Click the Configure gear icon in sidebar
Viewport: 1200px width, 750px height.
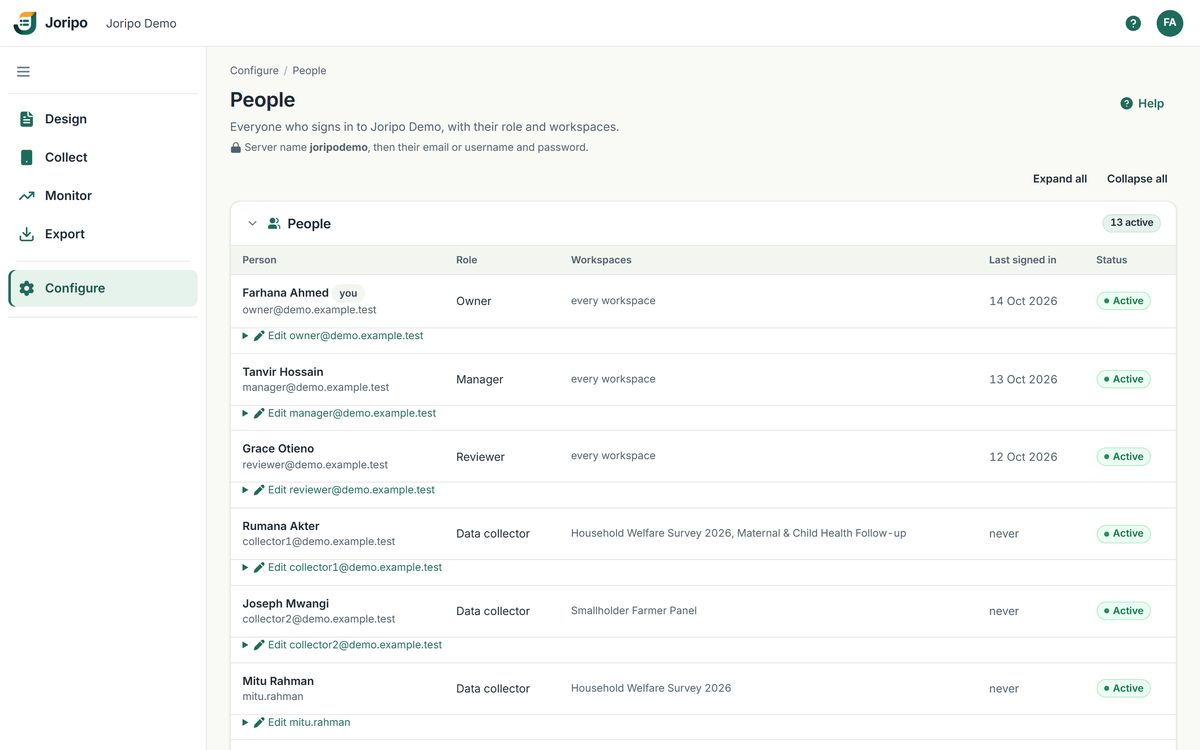27,288
